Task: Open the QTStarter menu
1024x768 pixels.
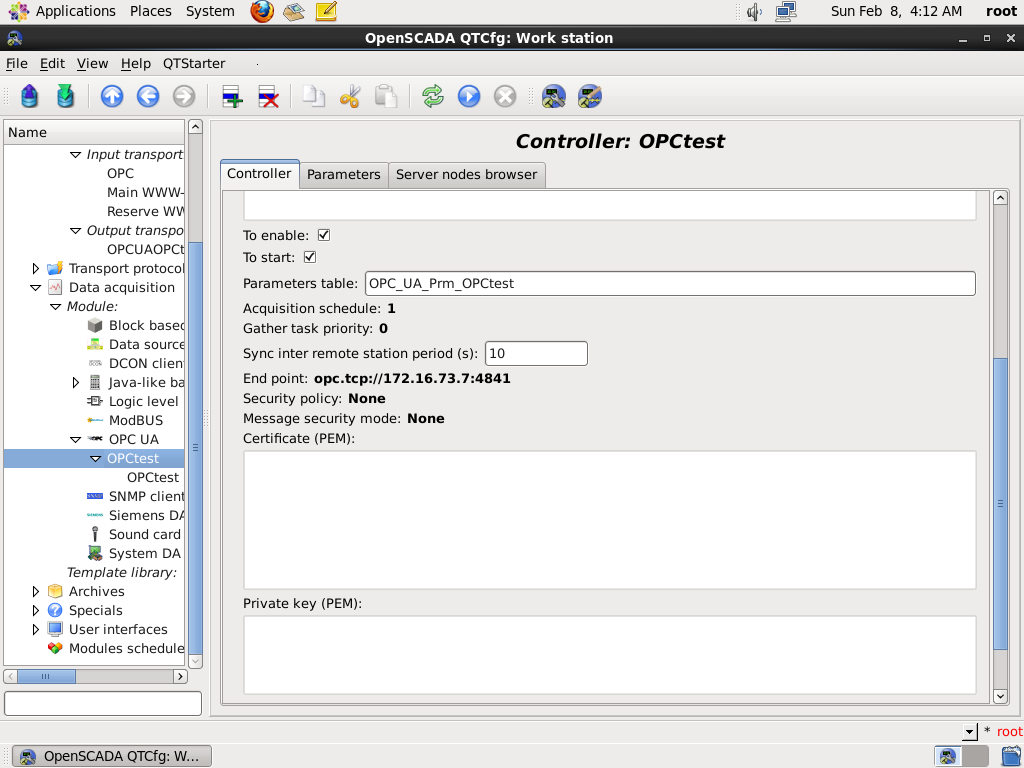Action: [x=194, y=64]
